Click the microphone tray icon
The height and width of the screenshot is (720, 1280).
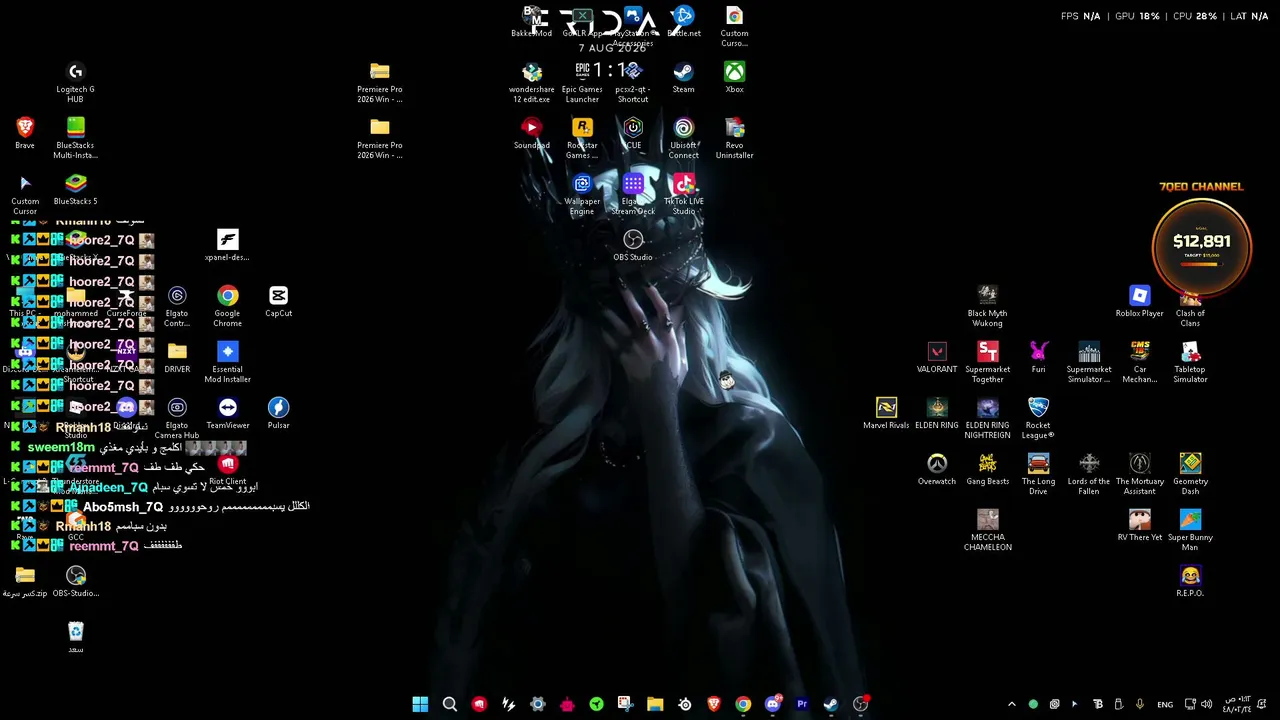coord(1139,704)
